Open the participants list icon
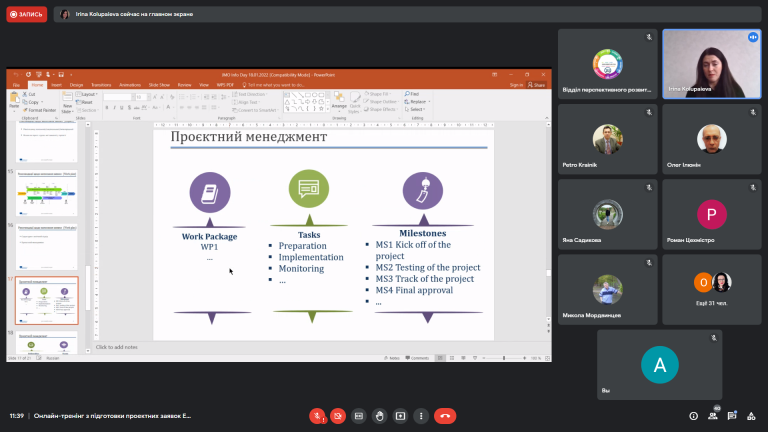The width and height of the screenshot is (768, 432). pos(713,416)
